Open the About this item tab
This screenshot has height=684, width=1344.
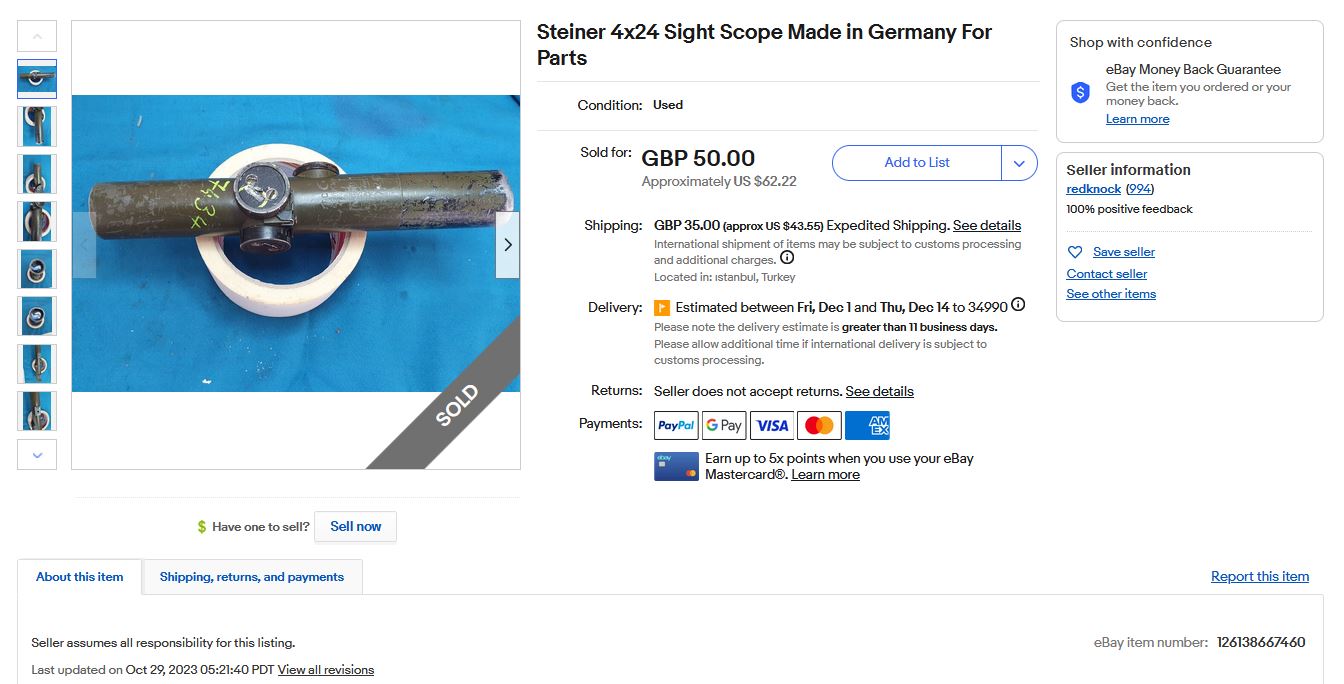tap(80, 577)
